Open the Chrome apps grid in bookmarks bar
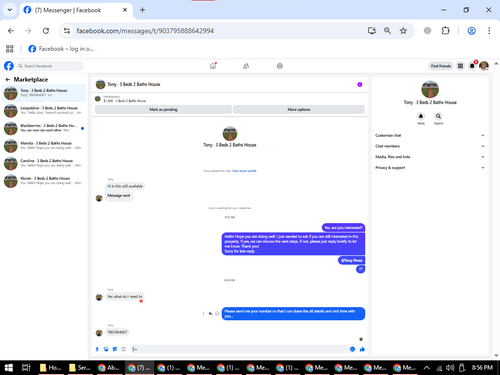Viewport: 500px width, 375px height. click(10, 49)
